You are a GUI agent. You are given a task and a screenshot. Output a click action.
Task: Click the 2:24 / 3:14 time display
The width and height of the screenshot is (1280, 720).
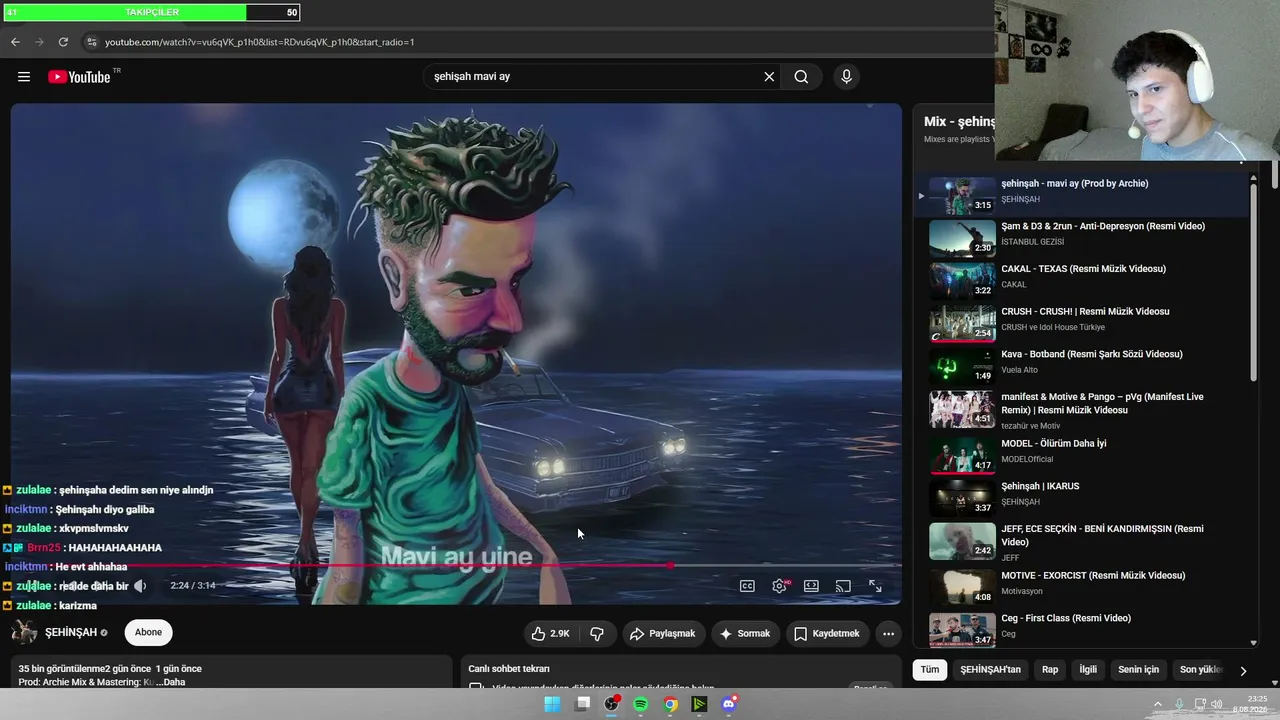(x=193, y=586)
